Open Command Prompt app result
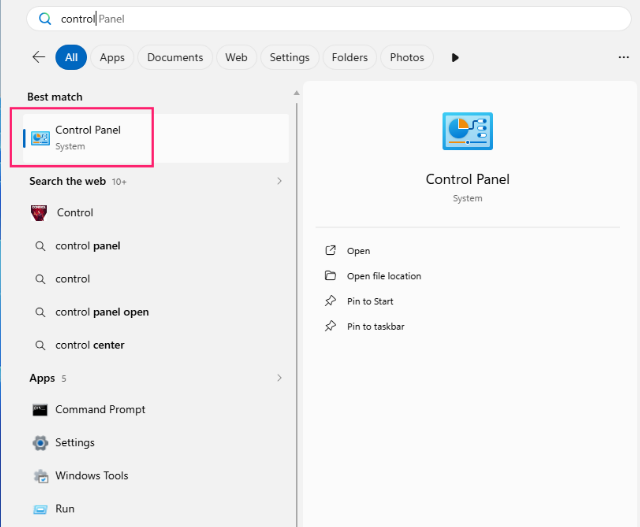640x527 pixels. [156, 409]
